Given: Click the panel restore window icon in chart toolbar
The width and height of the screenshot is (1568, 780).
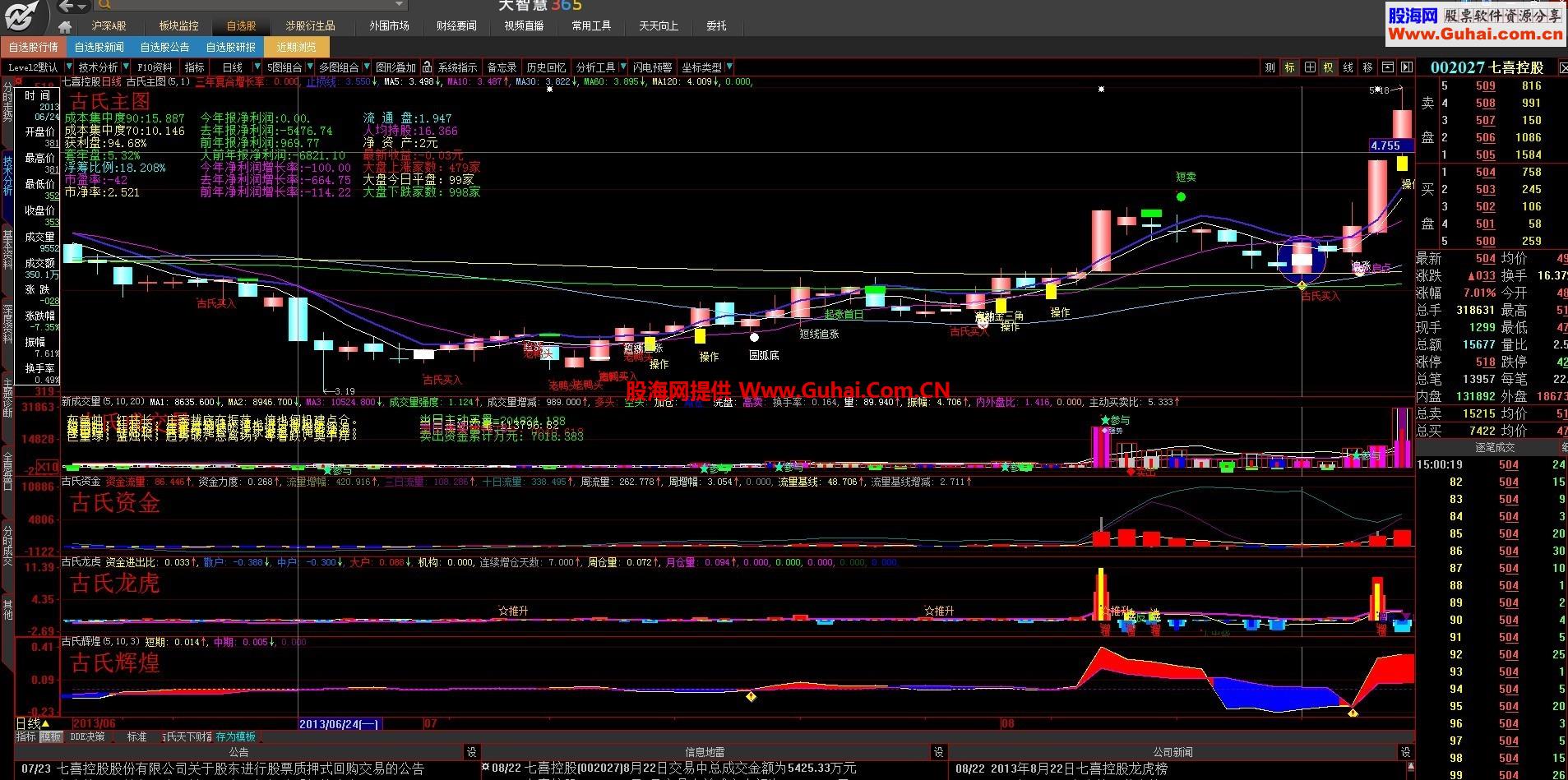Looking at the screenshot, I should click(1387, 67).
